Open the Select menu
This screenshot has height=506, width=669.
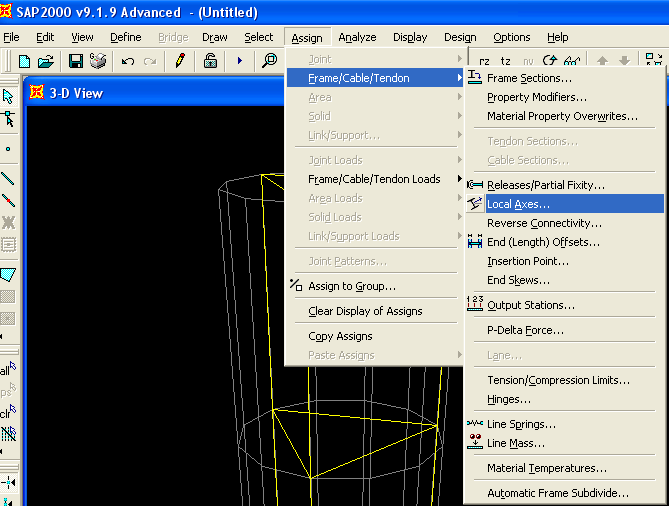point(259,38)
